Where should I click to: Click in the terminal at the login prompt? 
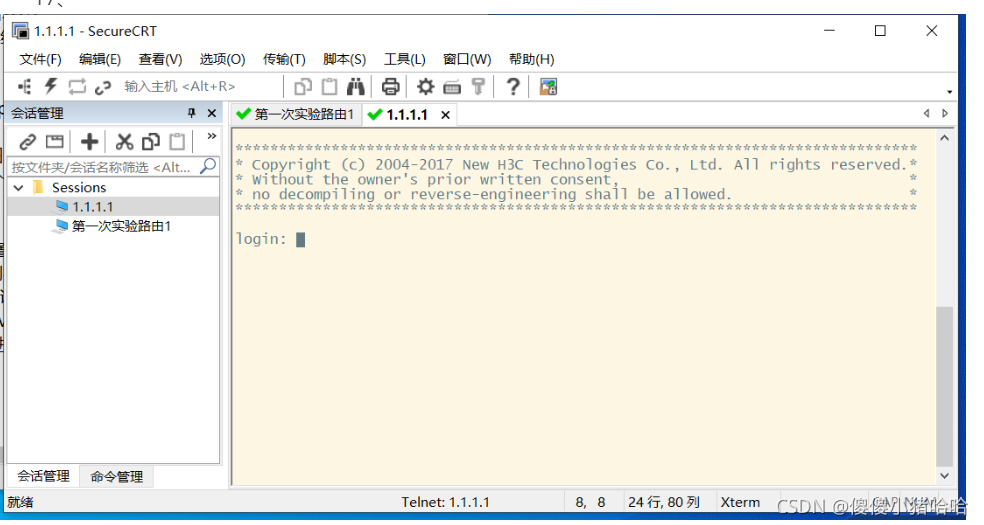[x=301, y=240]
